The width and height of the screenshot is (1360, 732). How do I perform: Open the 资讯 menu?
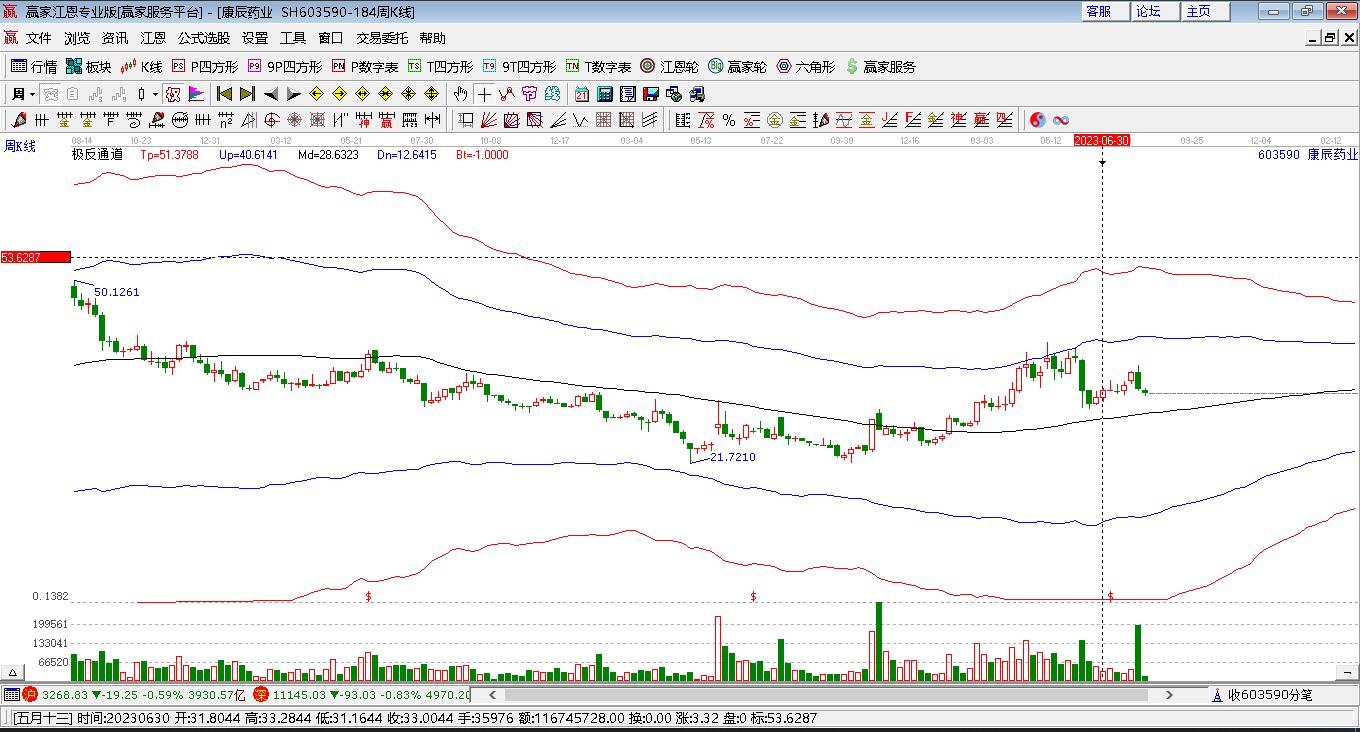tap(115, 38)
